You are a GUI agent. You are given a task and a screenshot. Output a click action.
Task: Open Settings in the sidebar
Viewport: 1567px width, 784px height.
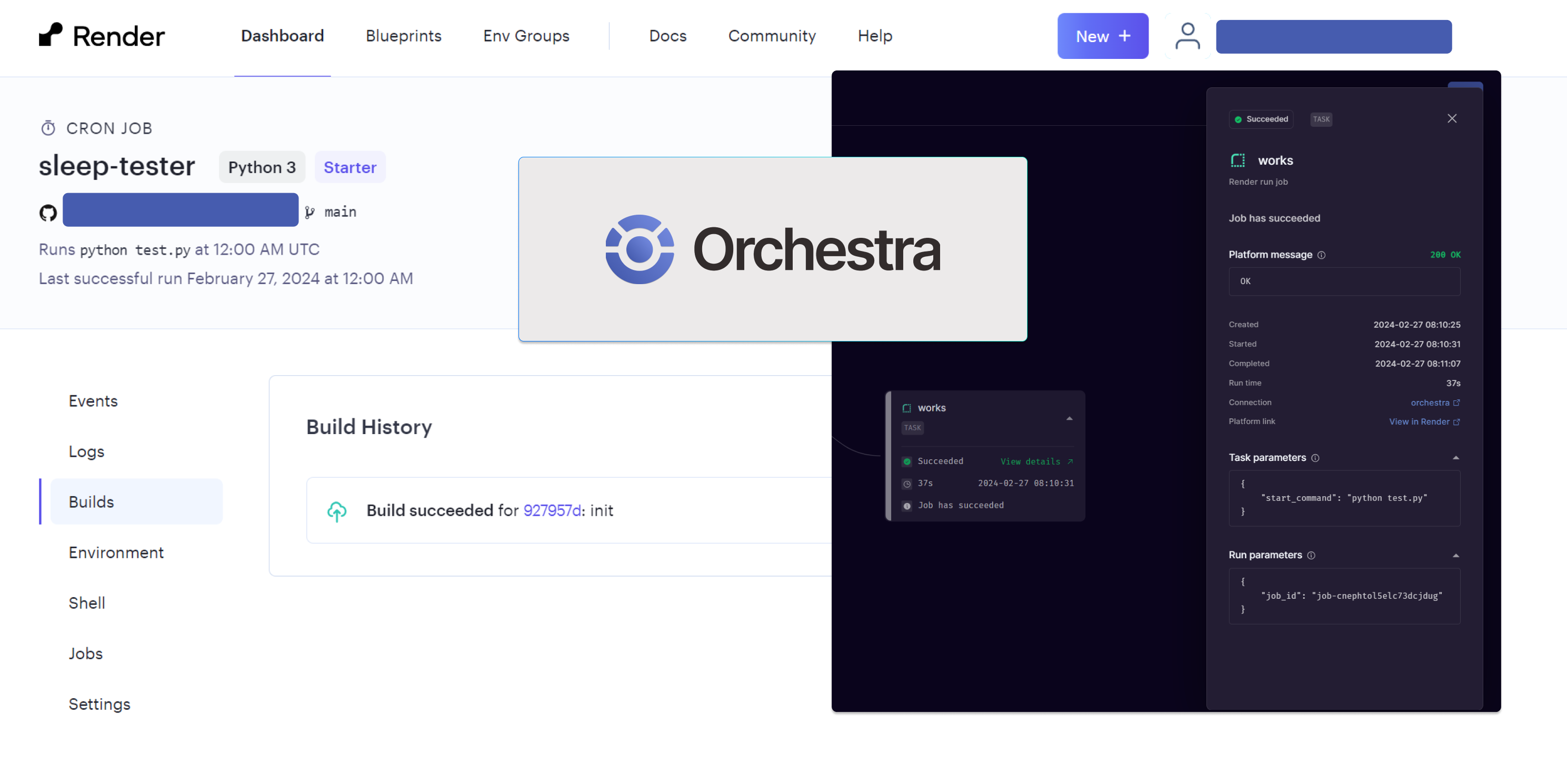[100, 703]
